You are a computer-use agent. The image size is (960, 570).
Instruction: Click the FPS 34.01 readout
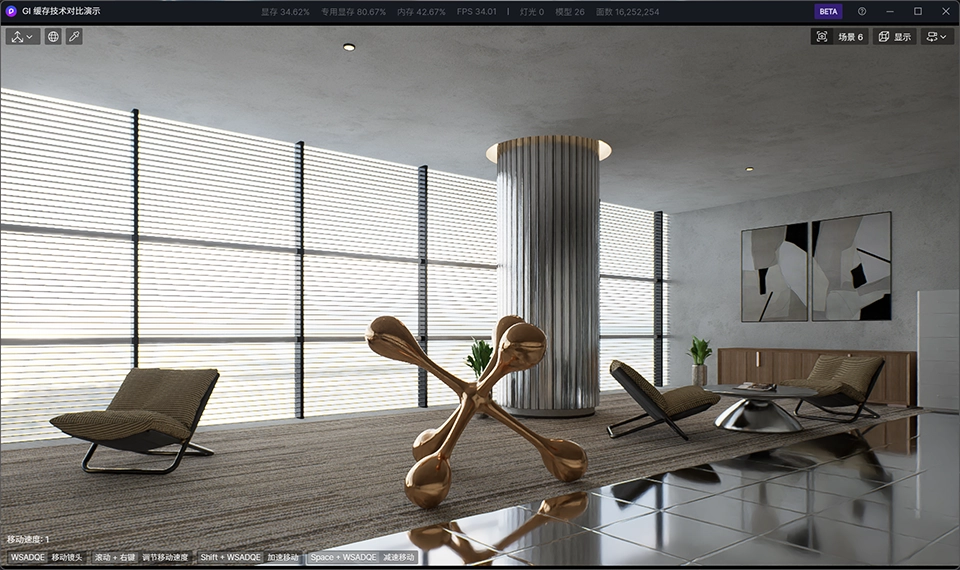tap(476, 11)
